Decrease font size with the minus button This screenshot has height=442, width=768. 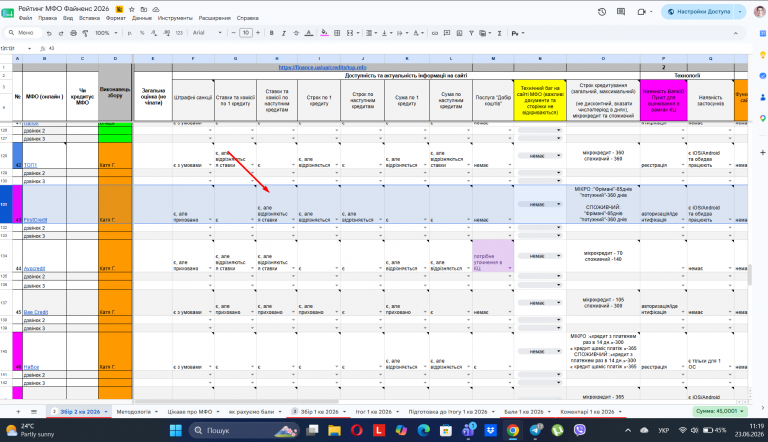(234, 33)
